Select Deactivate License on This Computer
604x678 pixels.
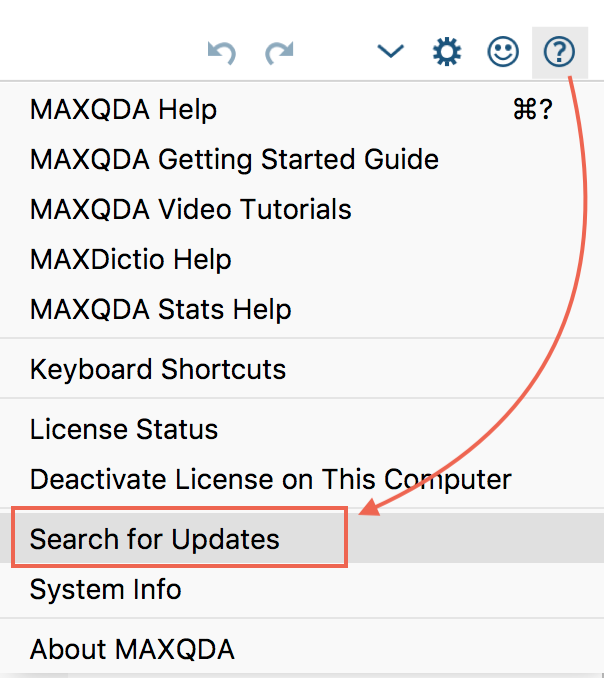(x=302, y=479)
